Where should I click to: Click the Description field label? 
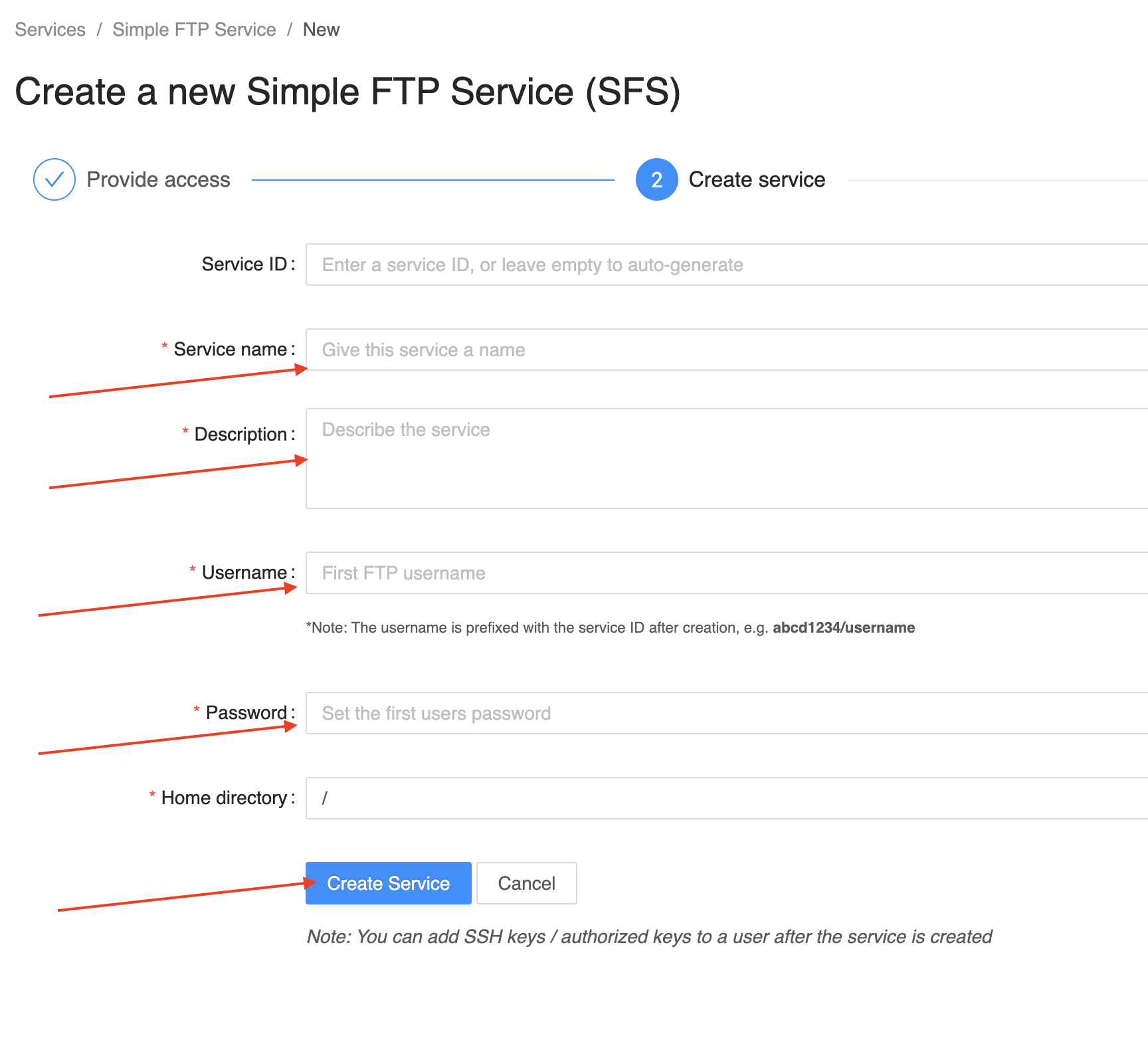(x=240, y=435)
